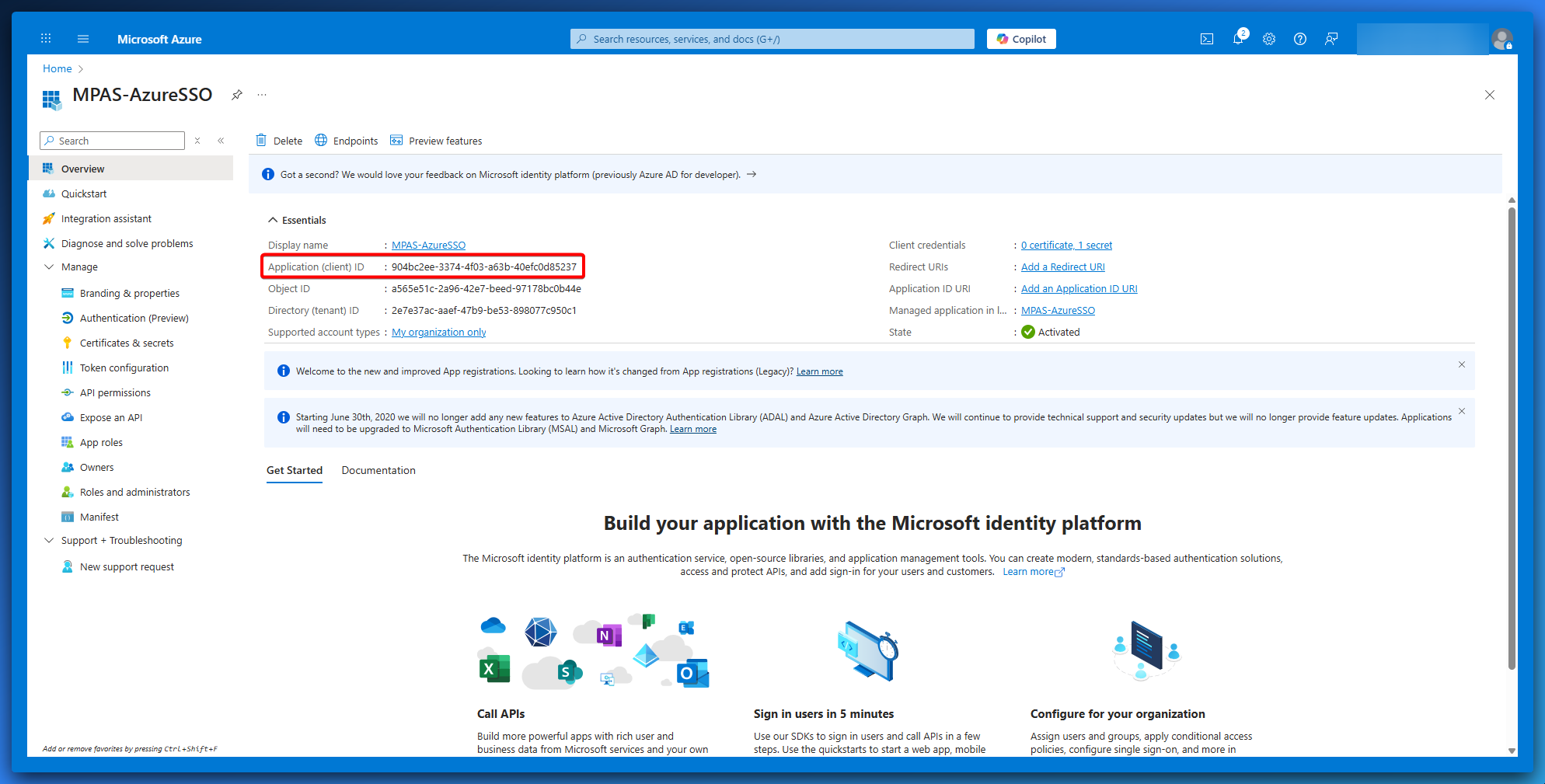Open the hamburger portal menu
The image size is (1545, 784).
click(83, 39)
